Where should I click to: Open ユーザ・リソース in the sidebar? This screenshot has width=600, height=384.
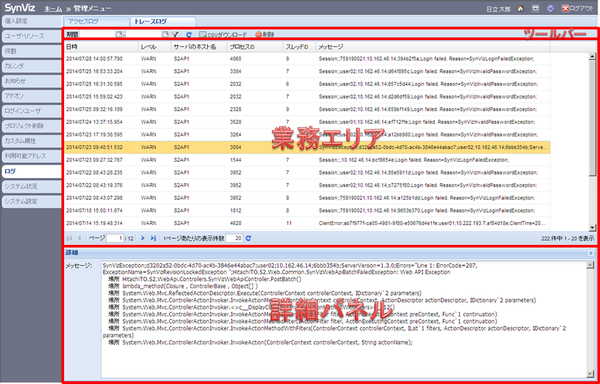coord(31,36)
